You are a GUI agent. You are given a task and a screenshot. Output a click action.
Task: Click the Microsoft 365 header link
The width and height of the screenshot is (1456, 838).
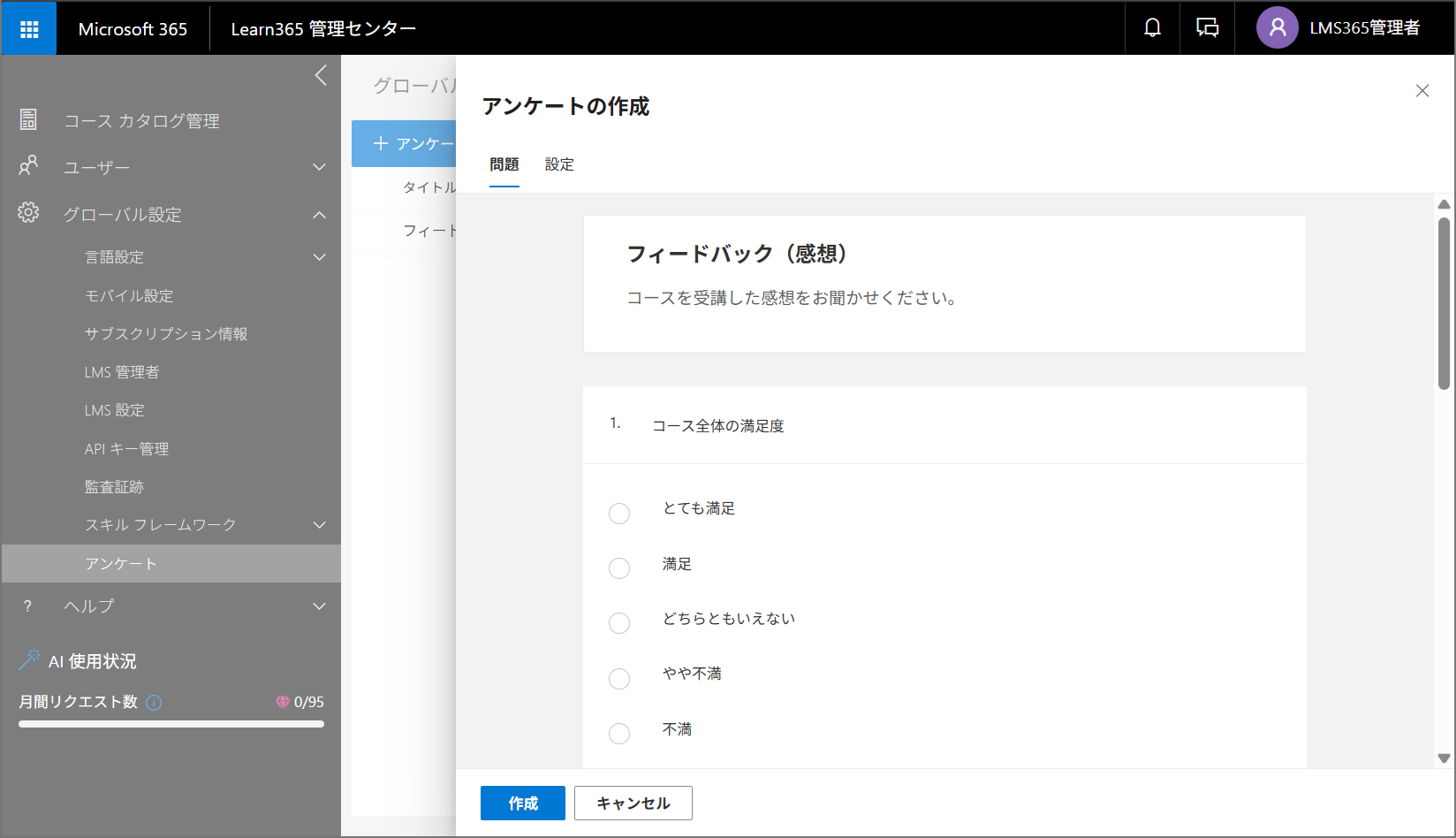click(x=133, y=29)
